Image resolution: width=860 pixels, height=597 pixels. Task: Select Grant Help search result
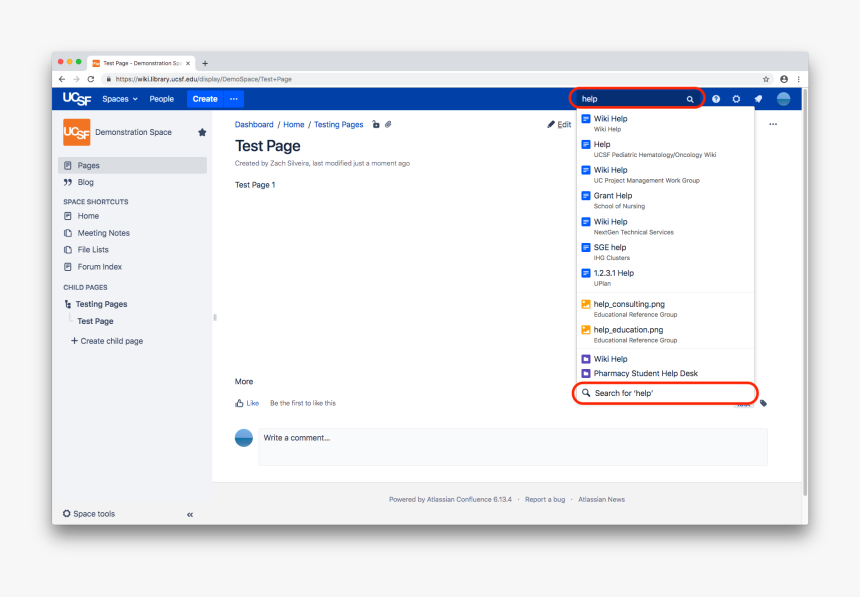[x=612, y=196]
